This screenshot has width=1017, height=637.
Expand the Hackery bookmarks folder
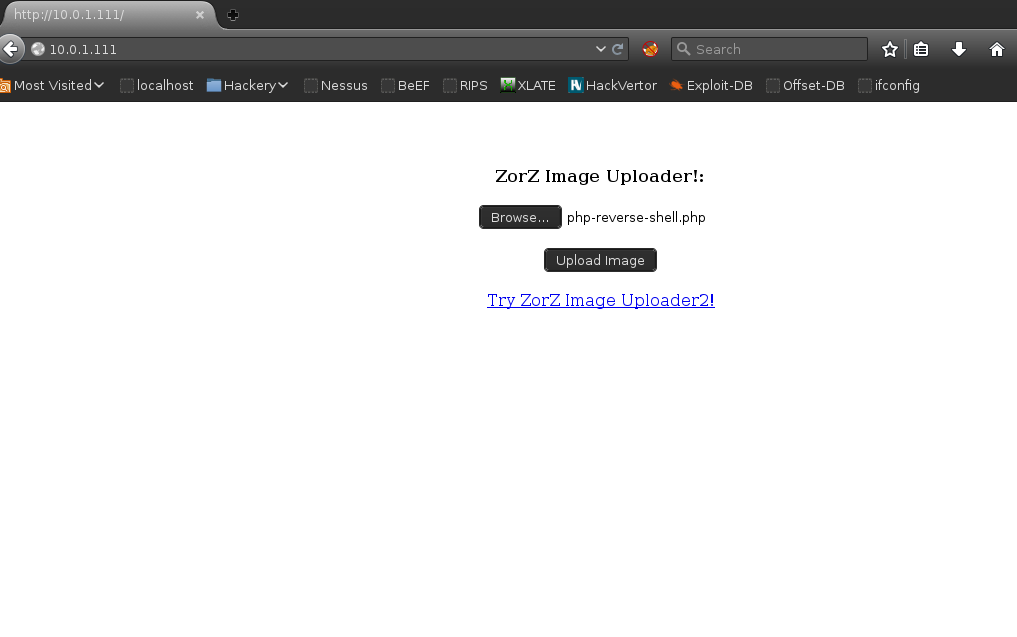tap(247, 85)
